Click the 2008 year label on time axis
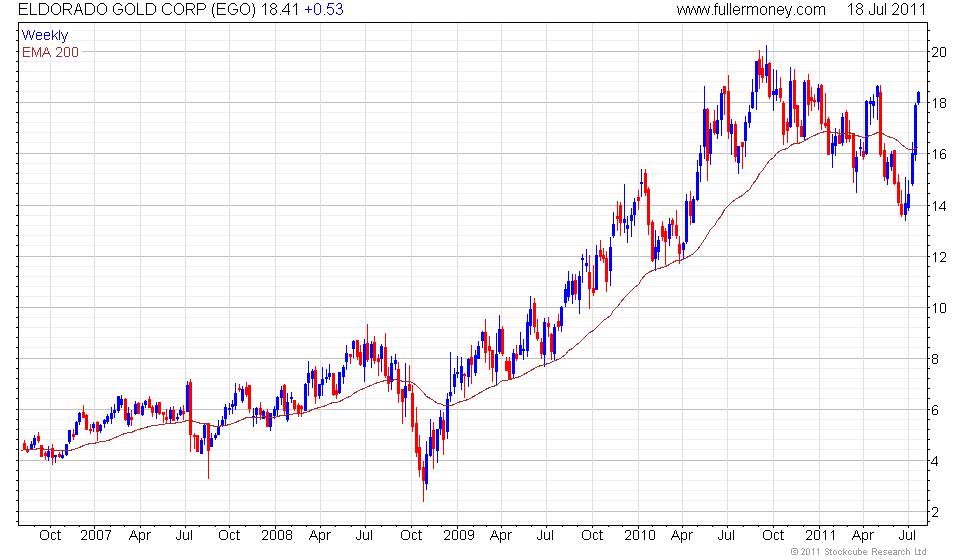Viewport: 980px width, 560px height. tap(277, 536)
